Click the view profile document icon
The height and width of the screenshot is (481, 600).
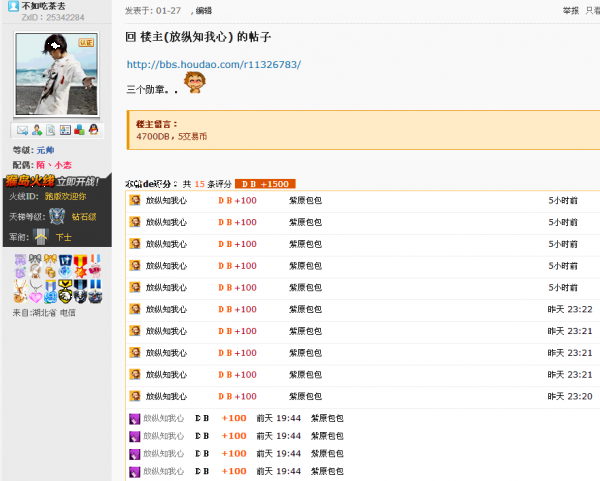pyautogui.click(x=51, y=130)
